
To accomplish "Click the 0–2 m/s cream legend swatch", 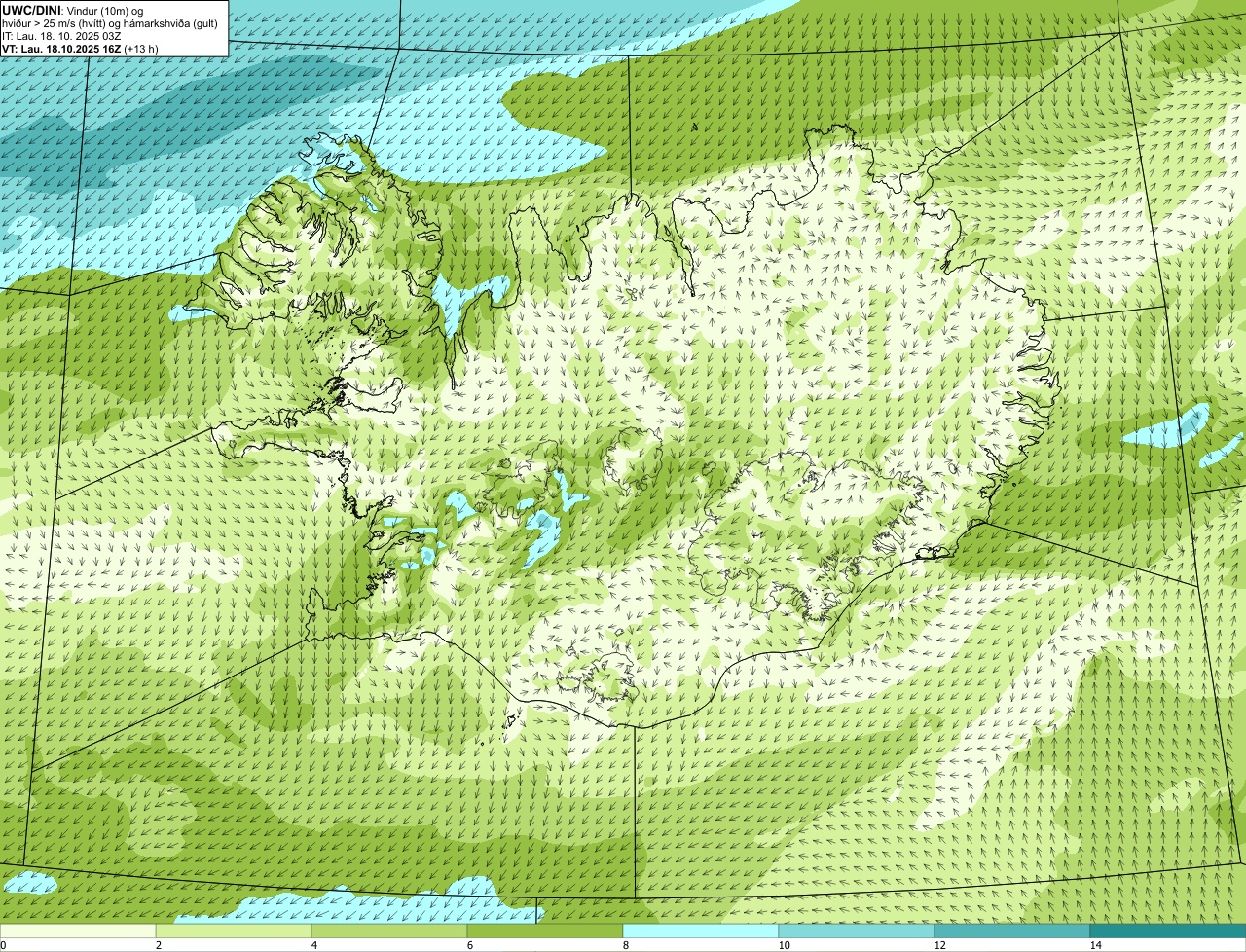I will (78, 931).
